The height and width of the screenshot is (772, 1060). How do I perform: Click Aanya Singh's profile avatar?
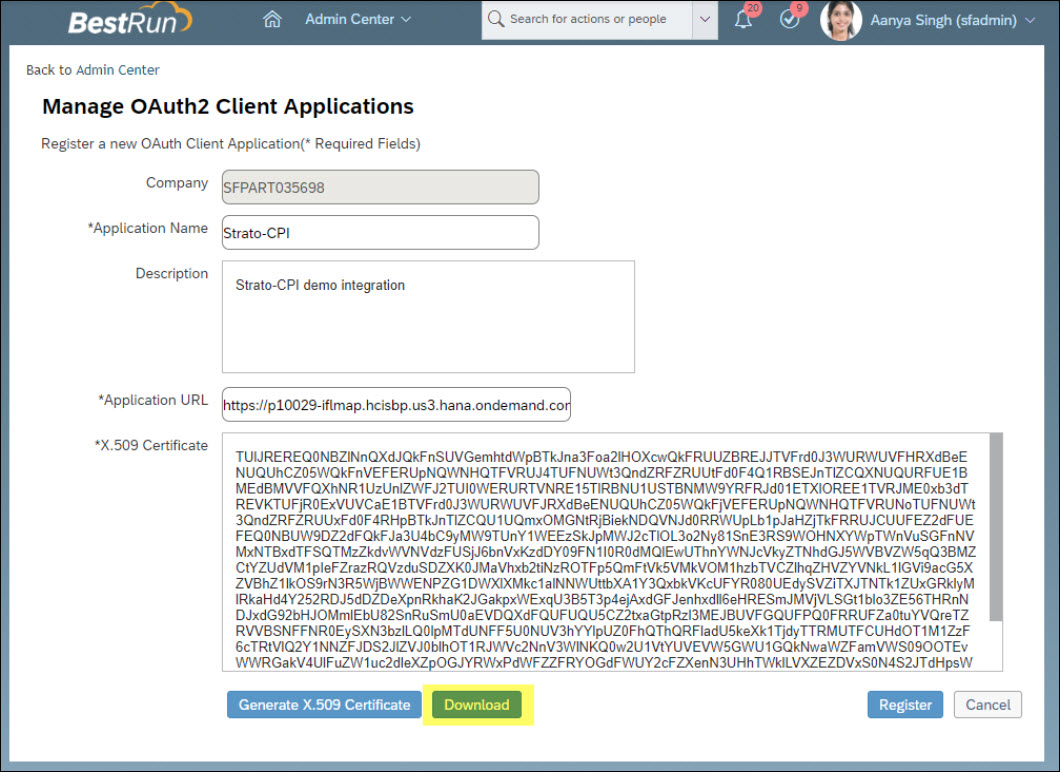pos(840,20)
